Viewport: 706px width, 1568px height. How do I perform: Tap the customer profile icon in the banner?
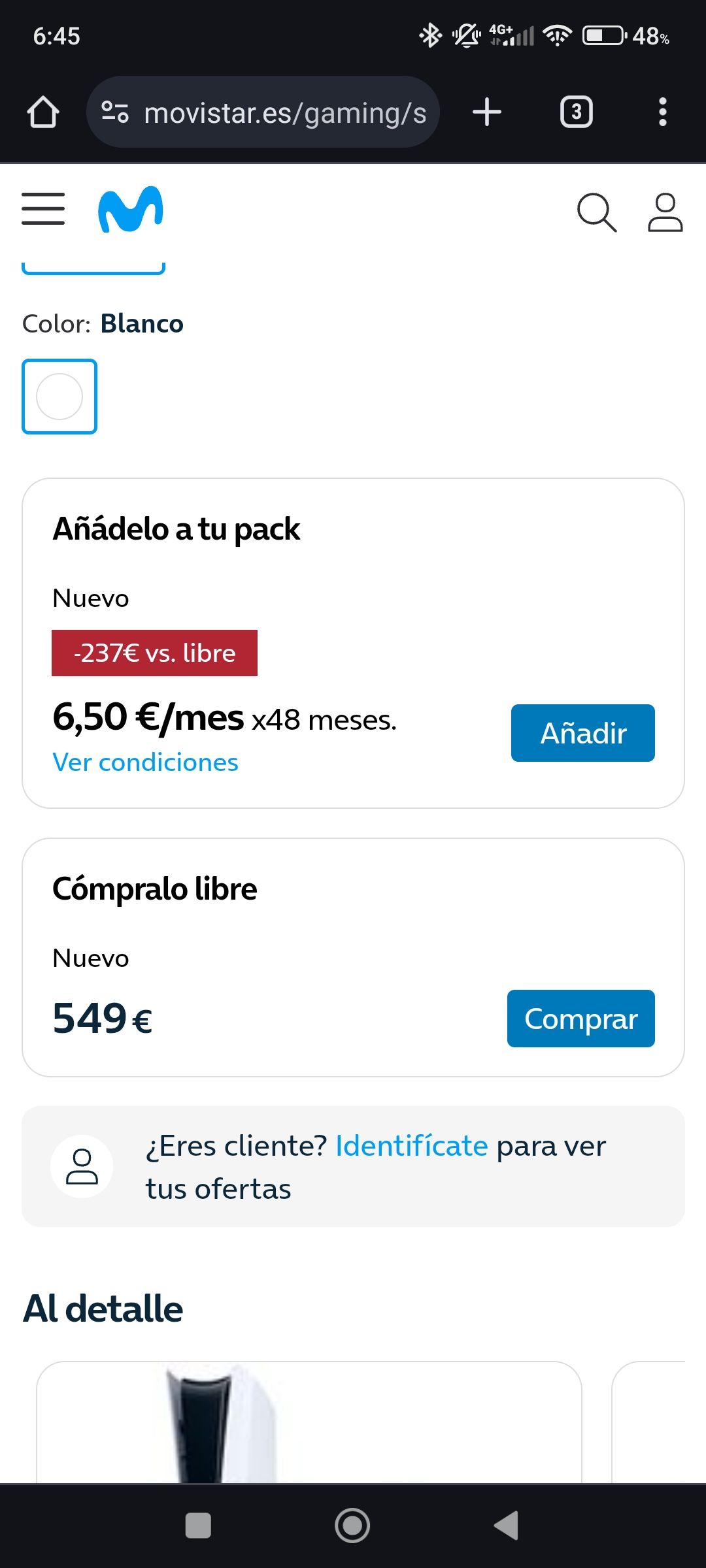82,1166
